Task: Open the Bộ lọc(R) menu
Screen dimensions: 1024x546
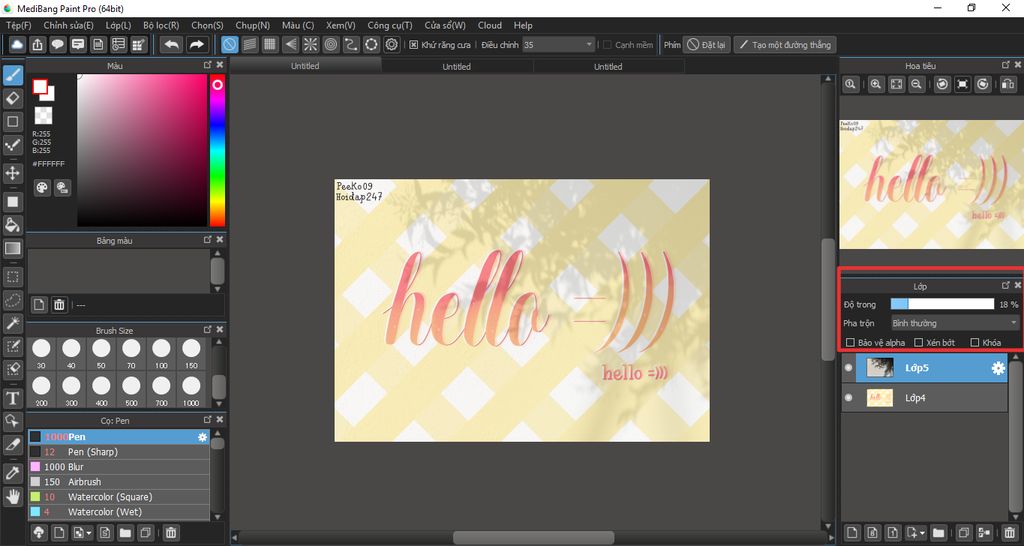Action: coord(161,25)
